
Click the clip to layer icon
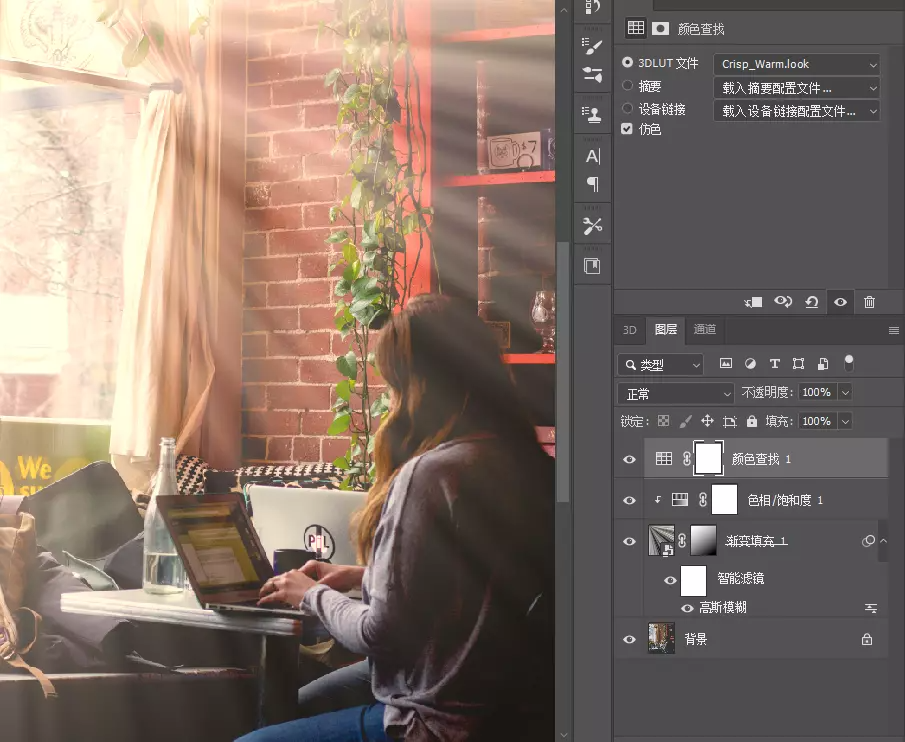point(753,302)
